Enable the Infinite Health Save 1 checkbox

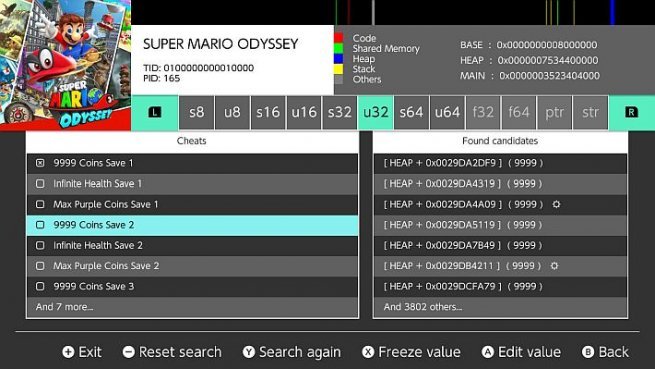[40, 183]
